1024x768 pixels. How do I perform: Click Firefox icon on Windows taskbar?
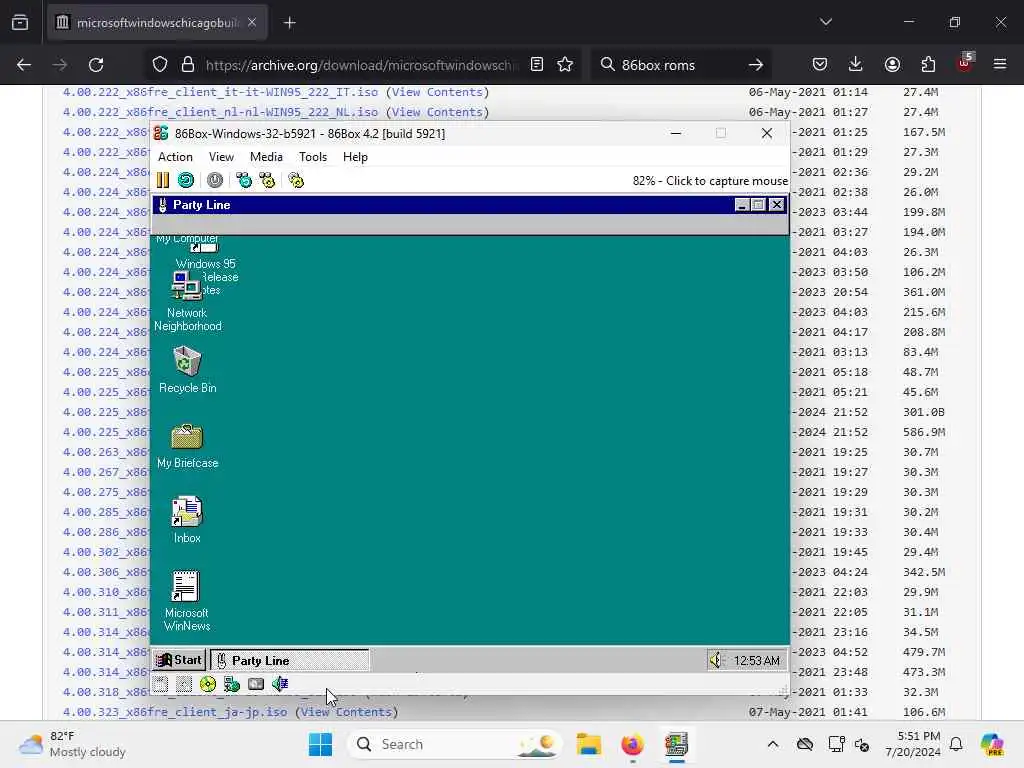pyautogui.click(x=632, y=744)
